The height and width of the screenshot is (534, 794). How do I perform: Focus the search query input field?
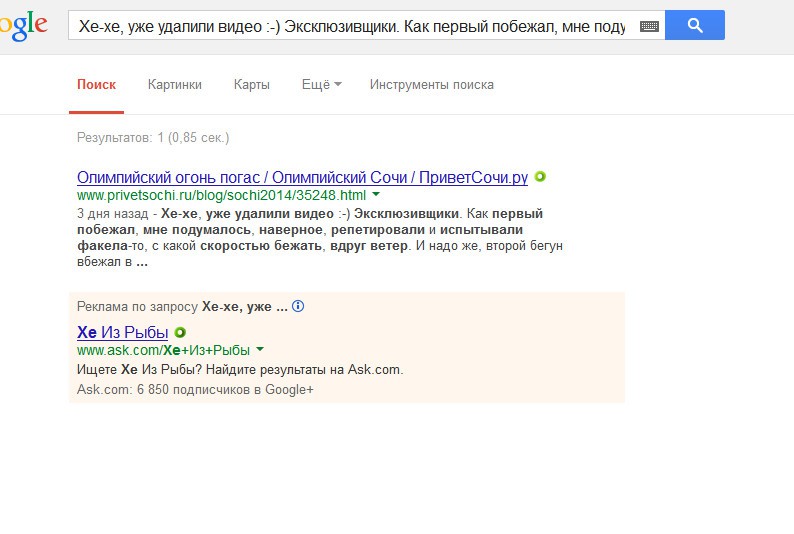coord(350,26)
